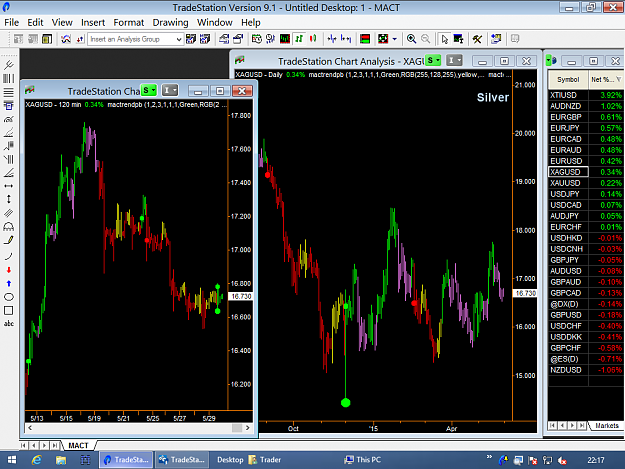625x469 pixels.
Task: Open the Help menu
Action: click(250, 22)
